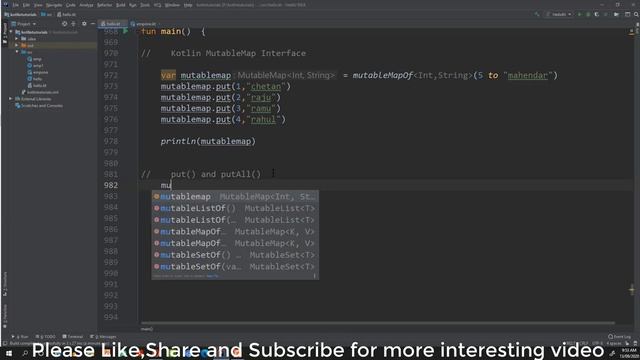Click the build hammer icon in top toolbar
The width and height of the screenshot is (640, 360).
pos(537,14)
